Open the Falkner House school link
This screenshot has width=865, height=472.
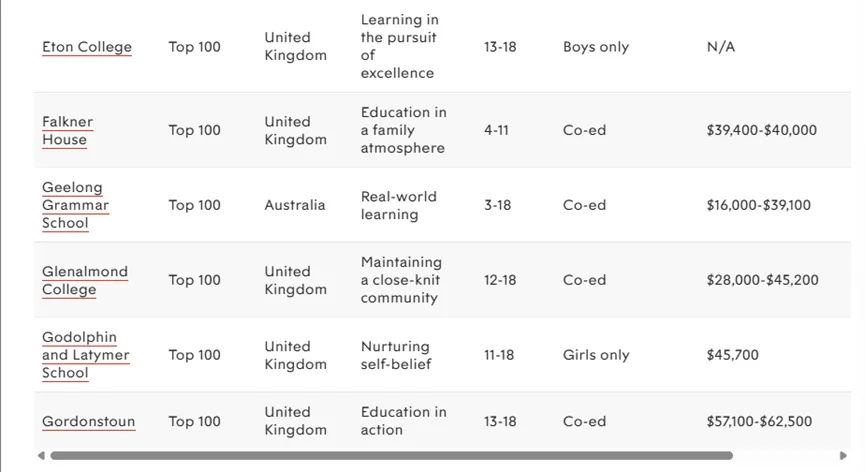pos(67,131)
